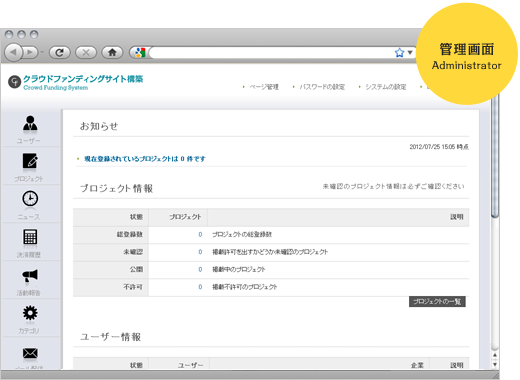This screenshot has width=520, height=380.
Task: Open the history dropdown beside Forward button
Action: point(42,52)
